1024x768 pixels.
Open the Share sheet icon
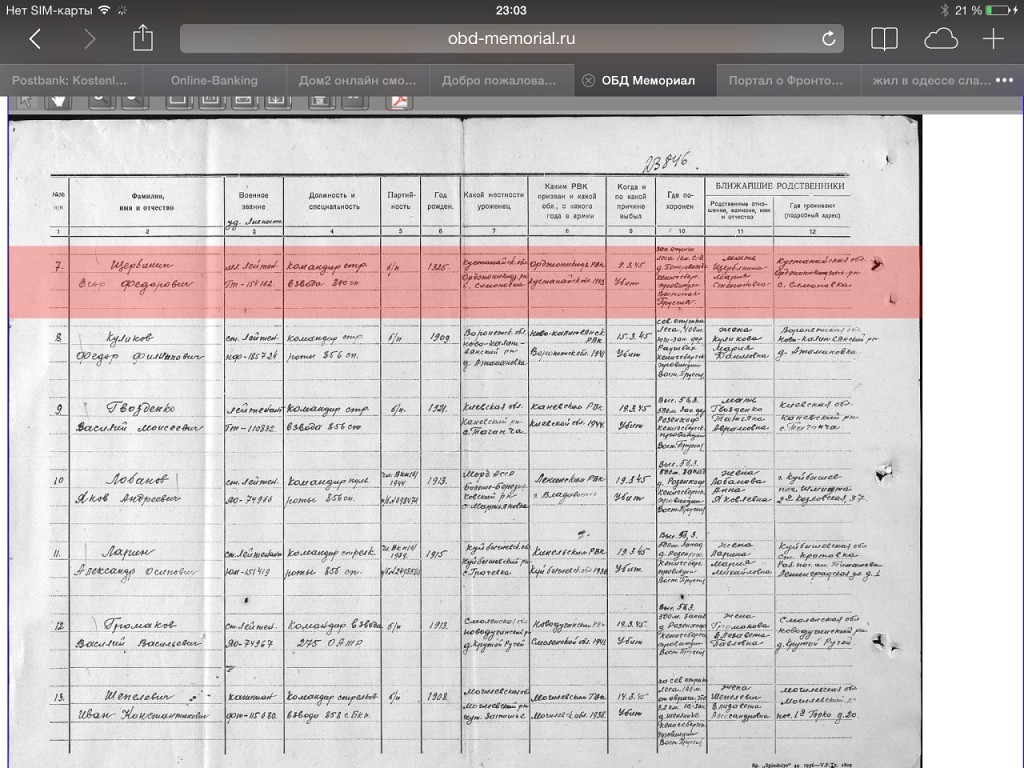pos(143,38)
